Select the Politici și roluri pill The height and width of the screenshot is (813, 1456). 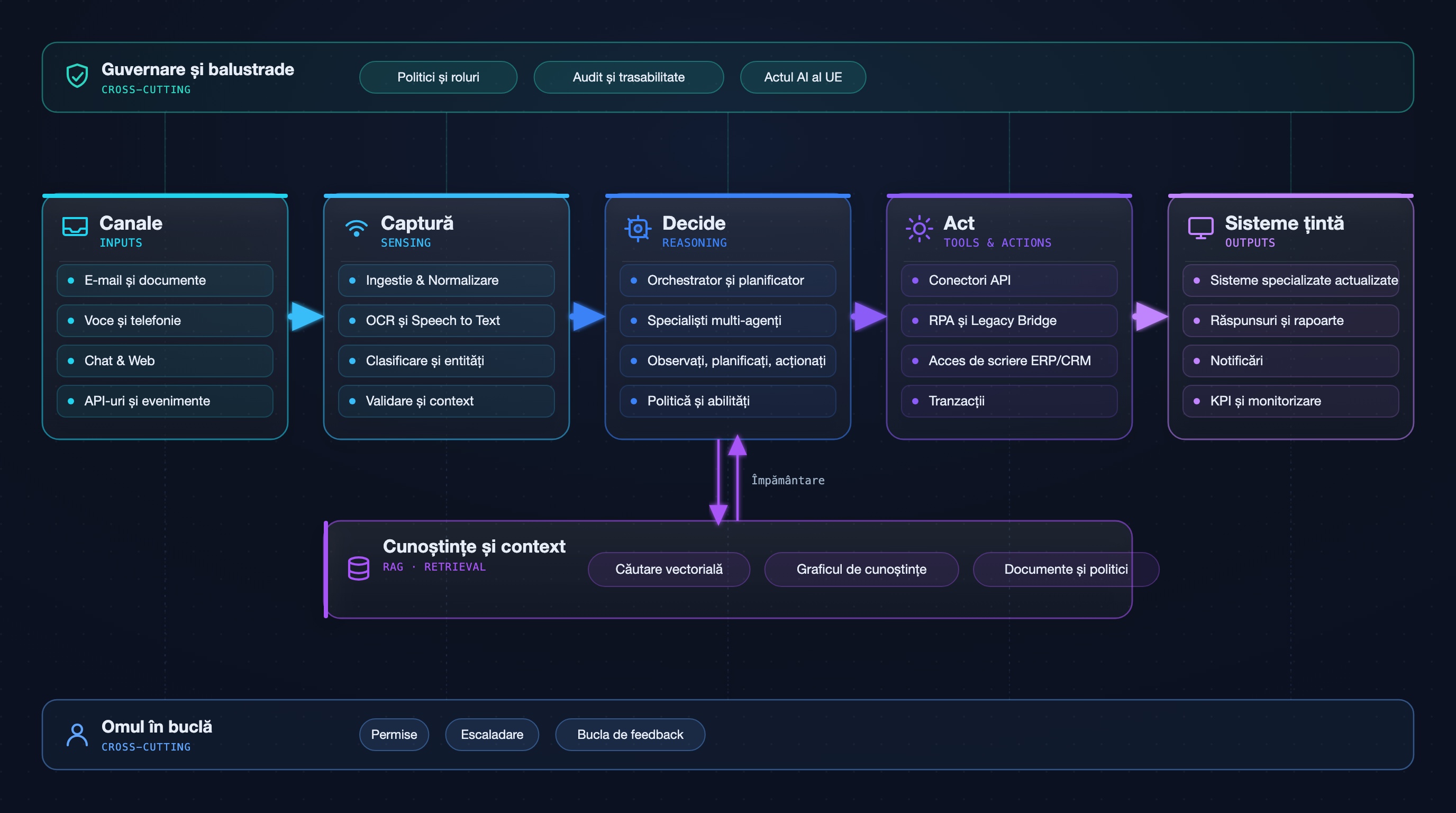(438, 77)
